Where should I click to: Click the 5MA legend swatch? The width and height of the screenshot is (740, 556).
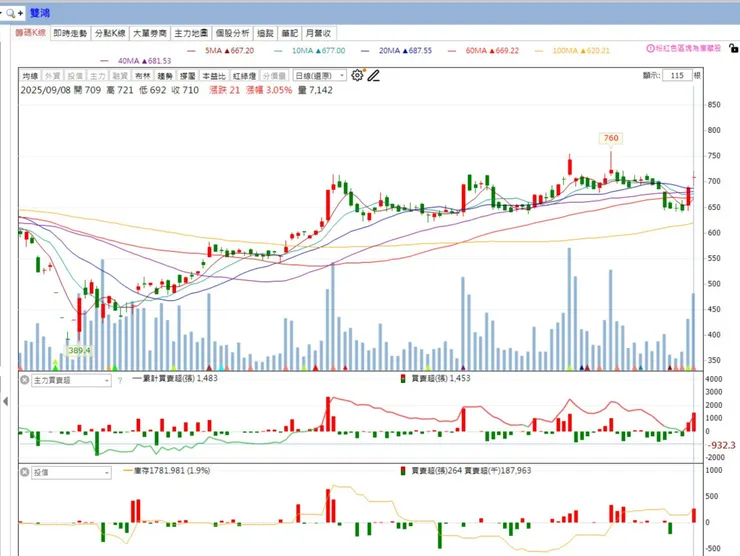191,51
